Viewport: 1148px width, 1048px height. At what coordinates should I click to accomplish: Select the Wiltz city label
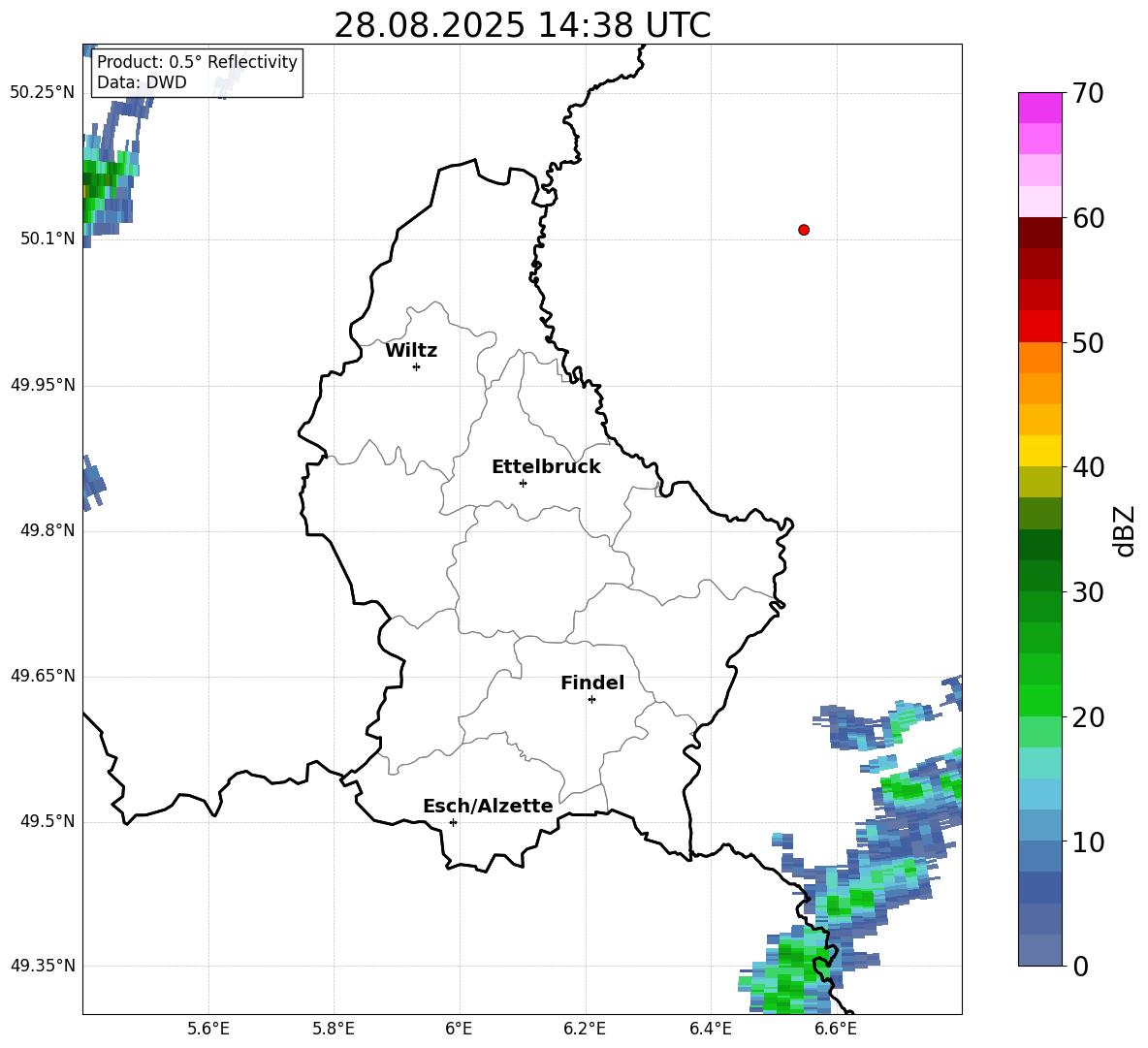point(411,351)
